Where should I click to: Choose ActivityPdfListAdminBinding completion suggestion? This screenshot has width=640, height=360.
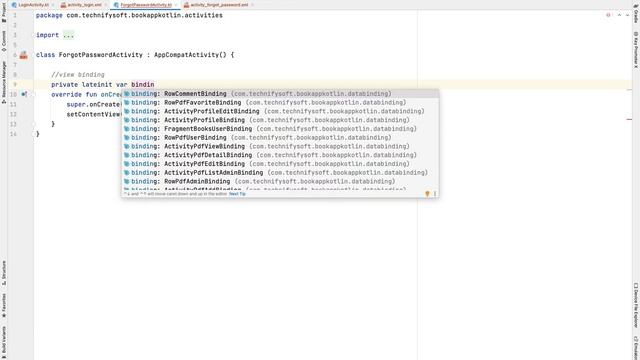(280, 173)
